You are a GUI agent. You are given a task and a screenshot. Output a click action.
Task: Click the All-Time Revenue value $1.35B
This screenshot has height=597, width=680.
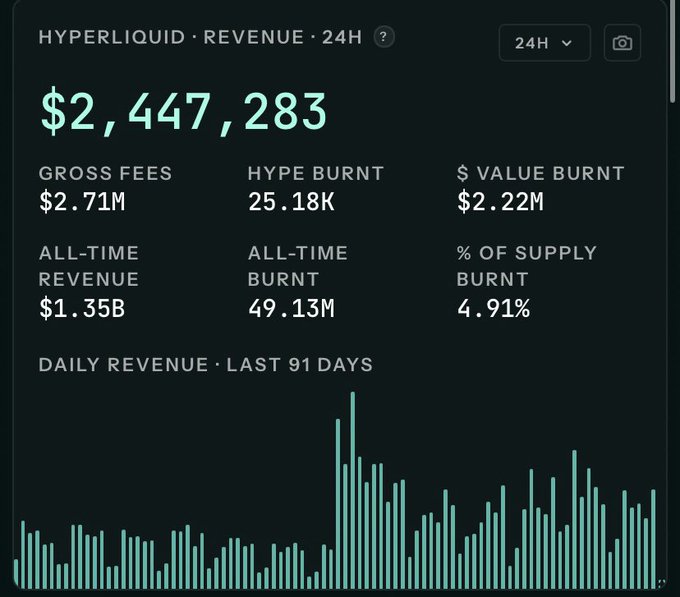[x=82, y=308]
